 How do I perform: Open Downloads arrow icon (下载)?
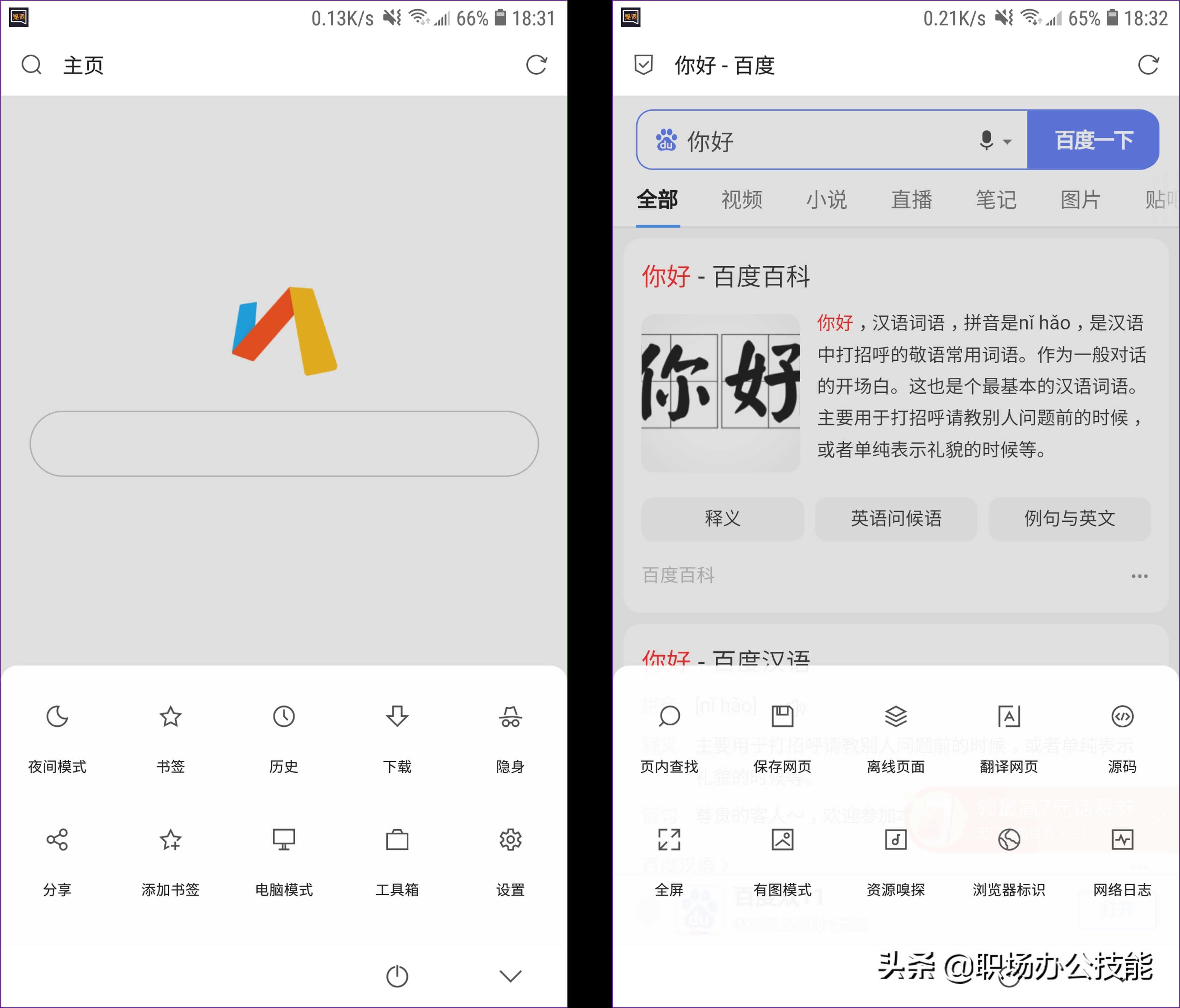pyautogui.click(x=397, y=716)
